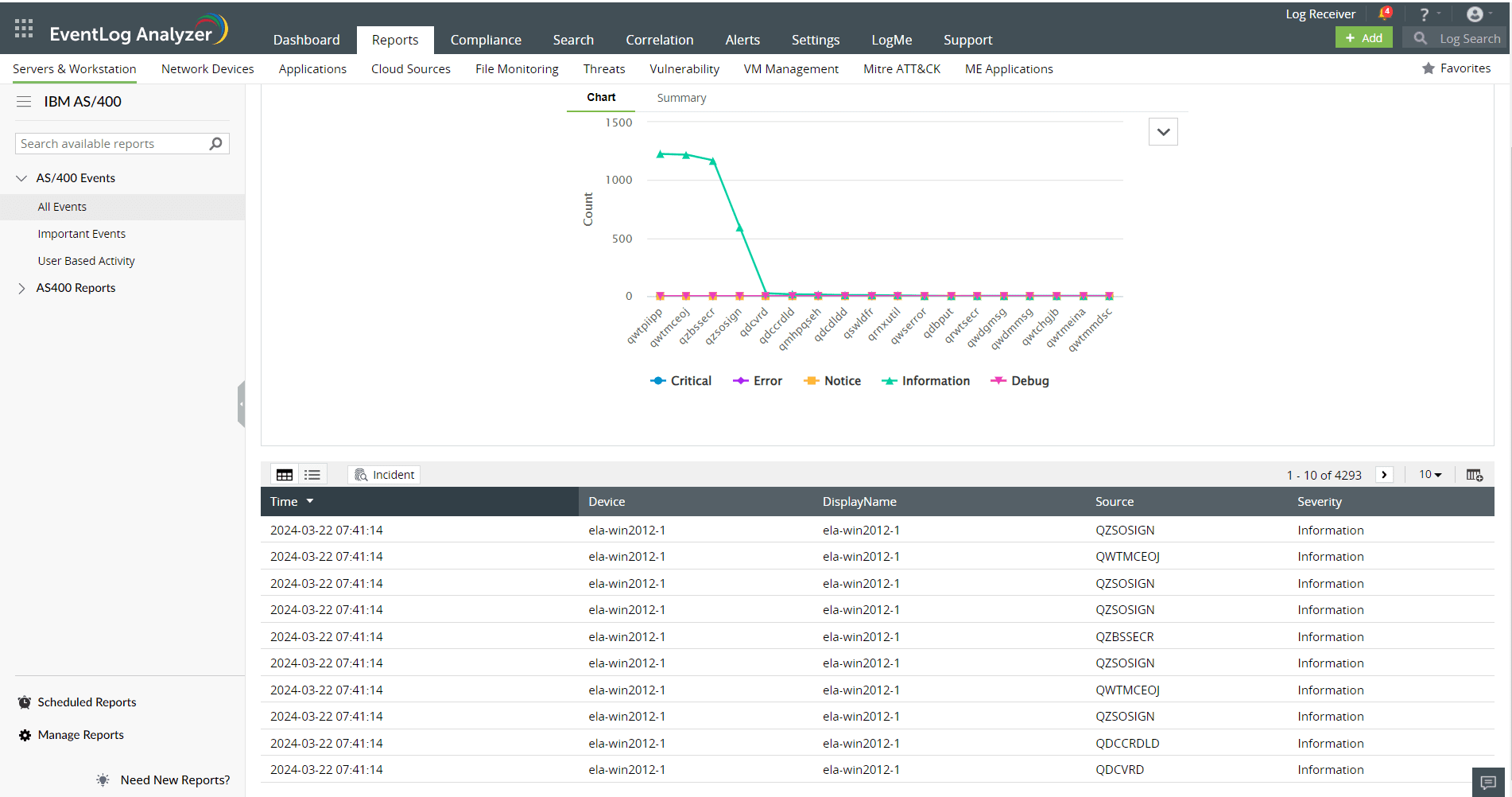Select All Events report
Image resolution: width=1512 pixels, height=797 pixels.
(122, 207)
